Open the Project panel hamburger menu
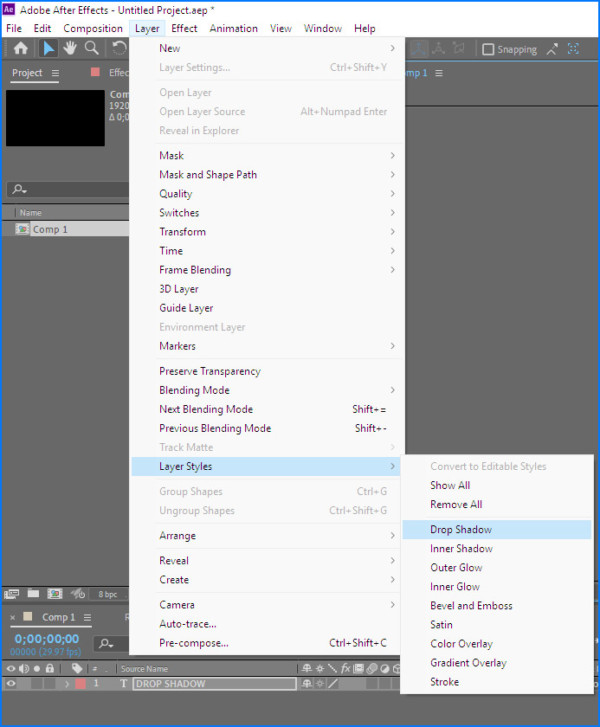 55,73
